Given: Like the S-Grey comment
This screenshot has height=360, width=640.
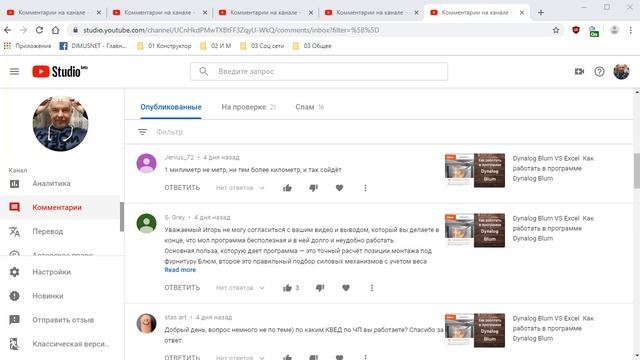Looking at the screenshot, I should (287, 288).
